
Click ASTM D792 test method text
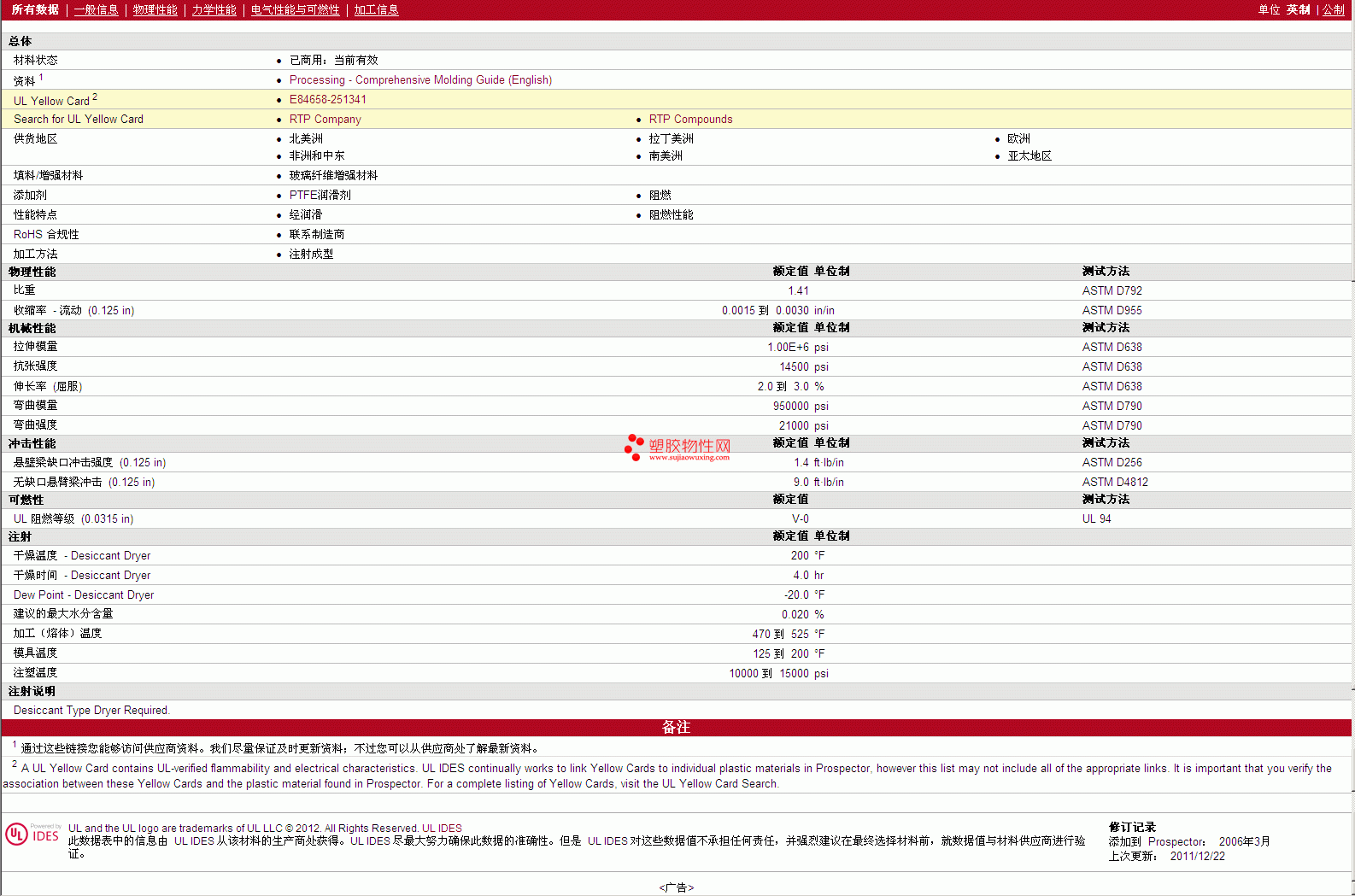(x=1112, y=290)
